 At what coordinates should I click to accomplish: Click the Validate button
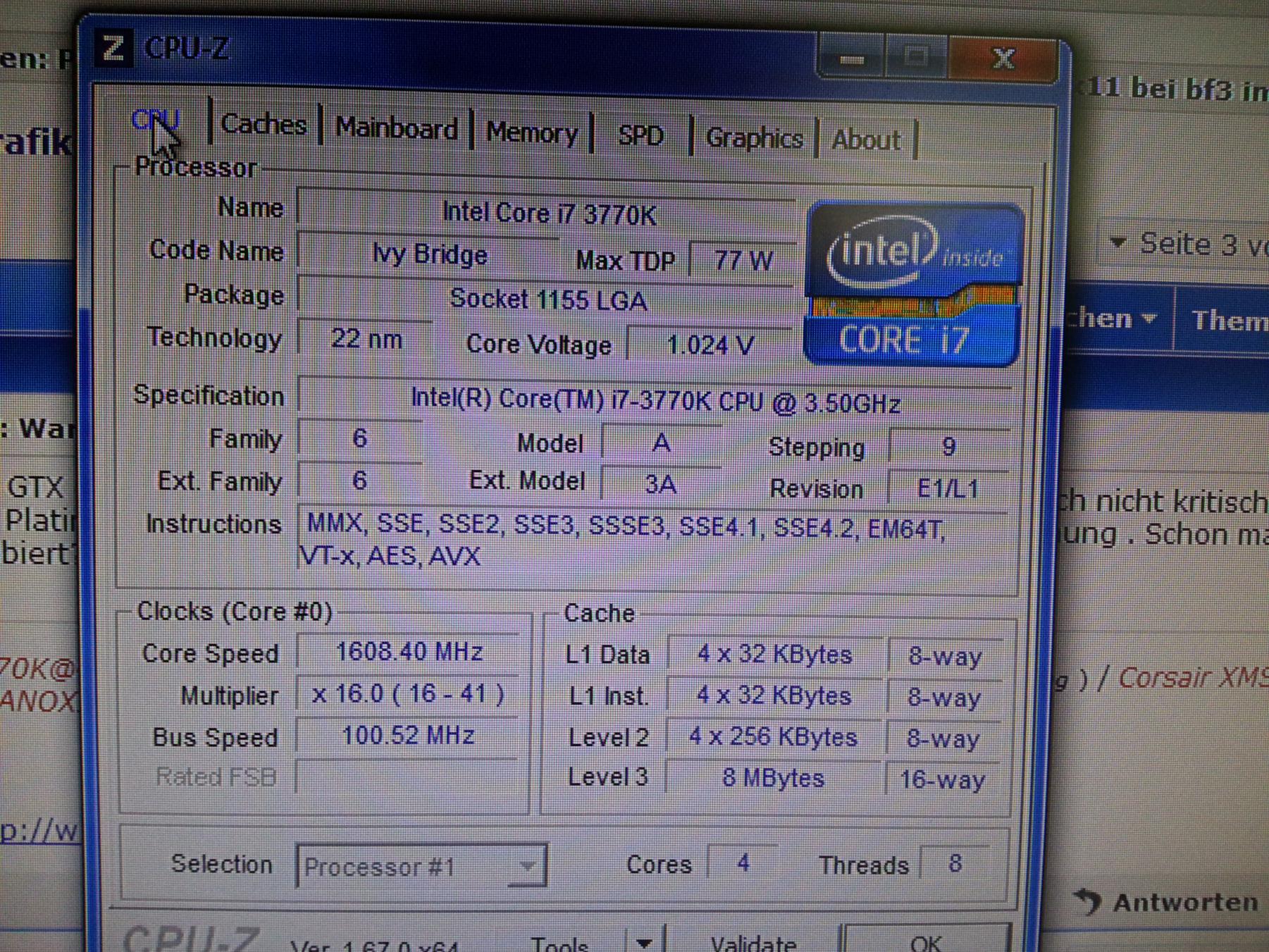click(753, 943)
